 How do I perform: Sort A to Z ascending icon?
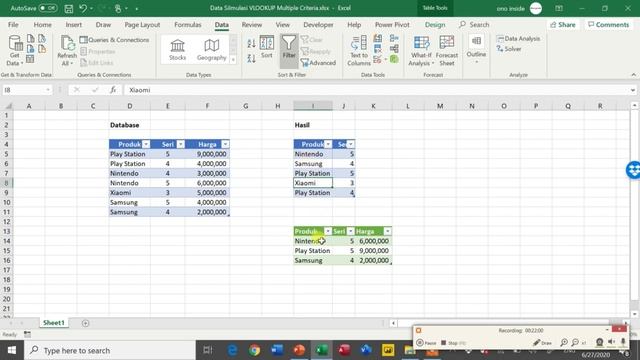click(x=251, y=43)
